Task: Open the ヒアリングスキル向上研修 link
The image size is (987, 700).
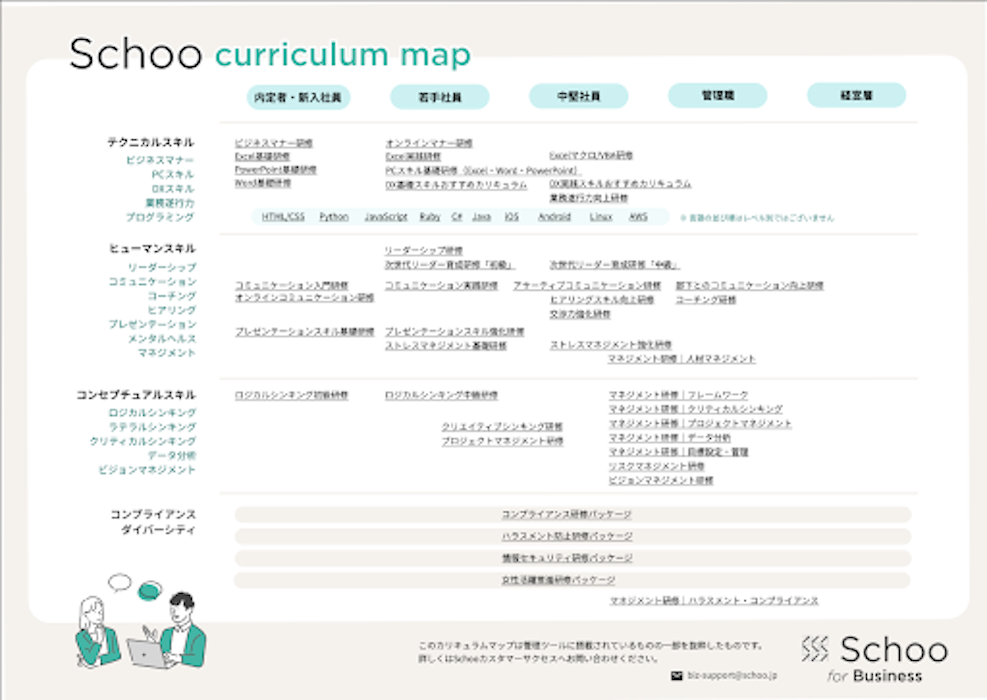Action: click(x=602, y=300)
